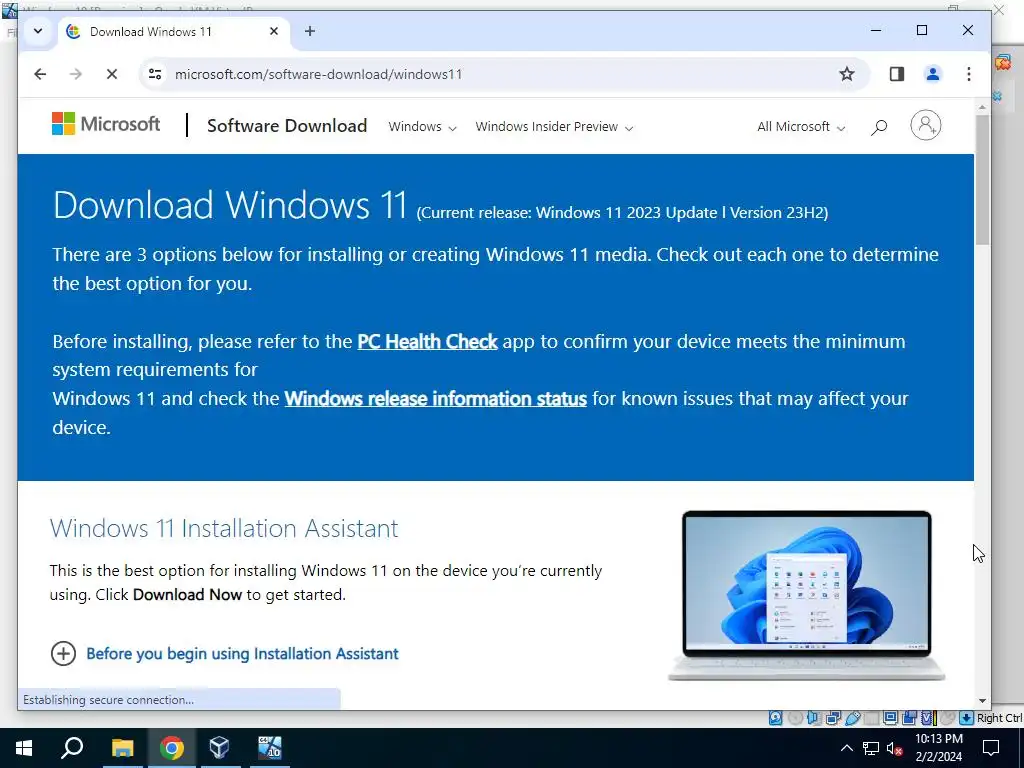Expand the Windows menu in site header

pos(422,127)
